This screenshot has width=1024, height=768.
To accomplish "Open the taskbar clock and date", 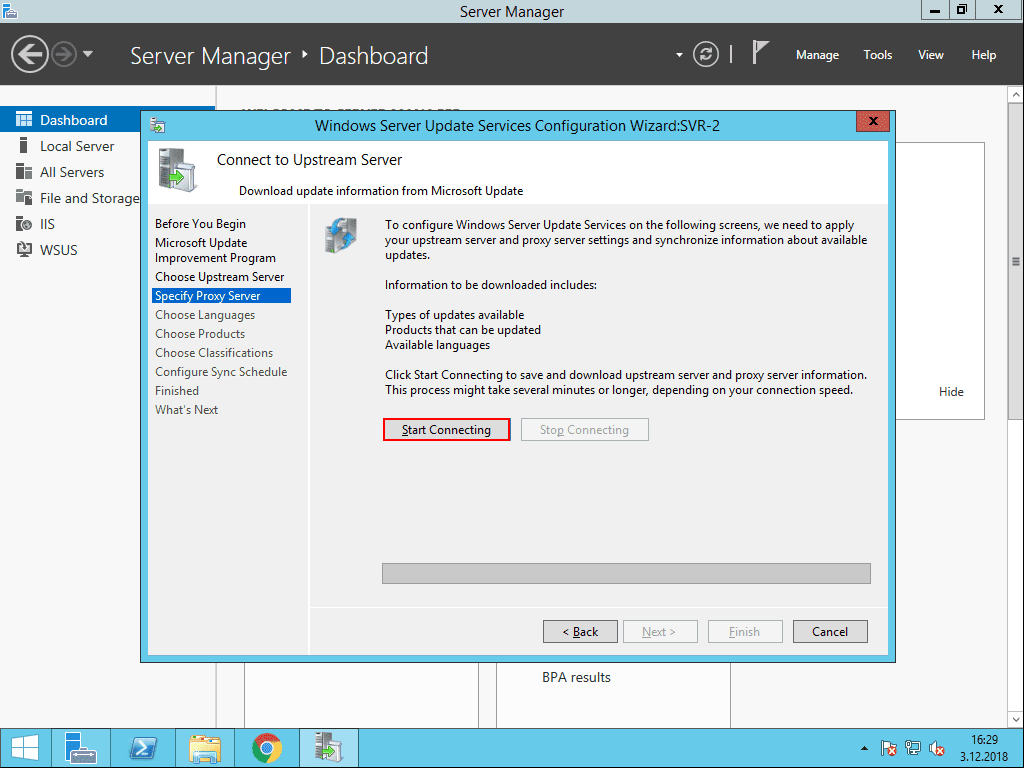I will tap(984, 748).
